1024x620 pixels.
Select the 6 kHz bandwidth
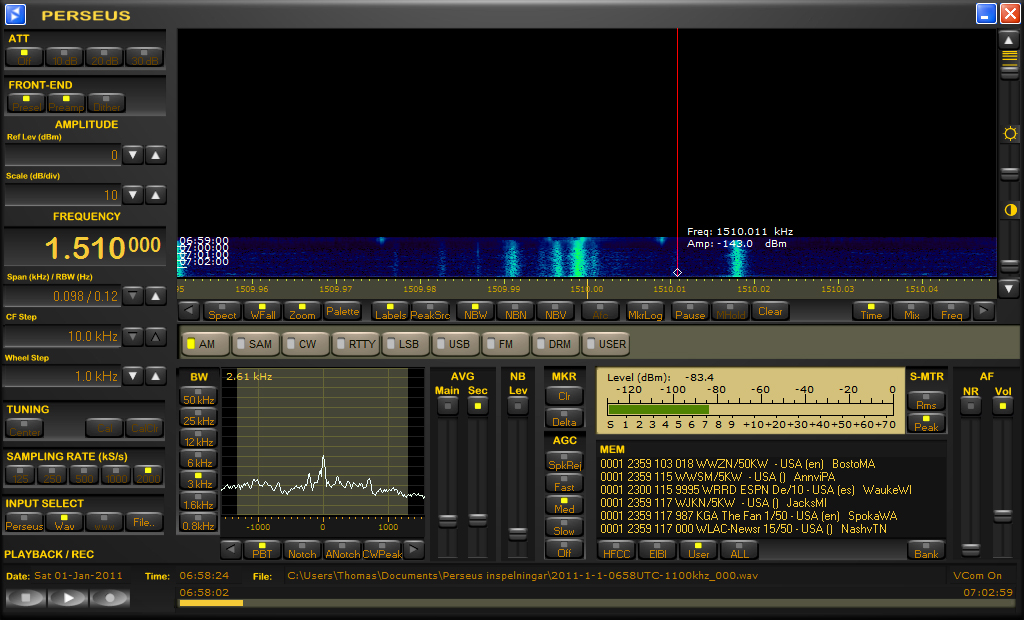199,459
